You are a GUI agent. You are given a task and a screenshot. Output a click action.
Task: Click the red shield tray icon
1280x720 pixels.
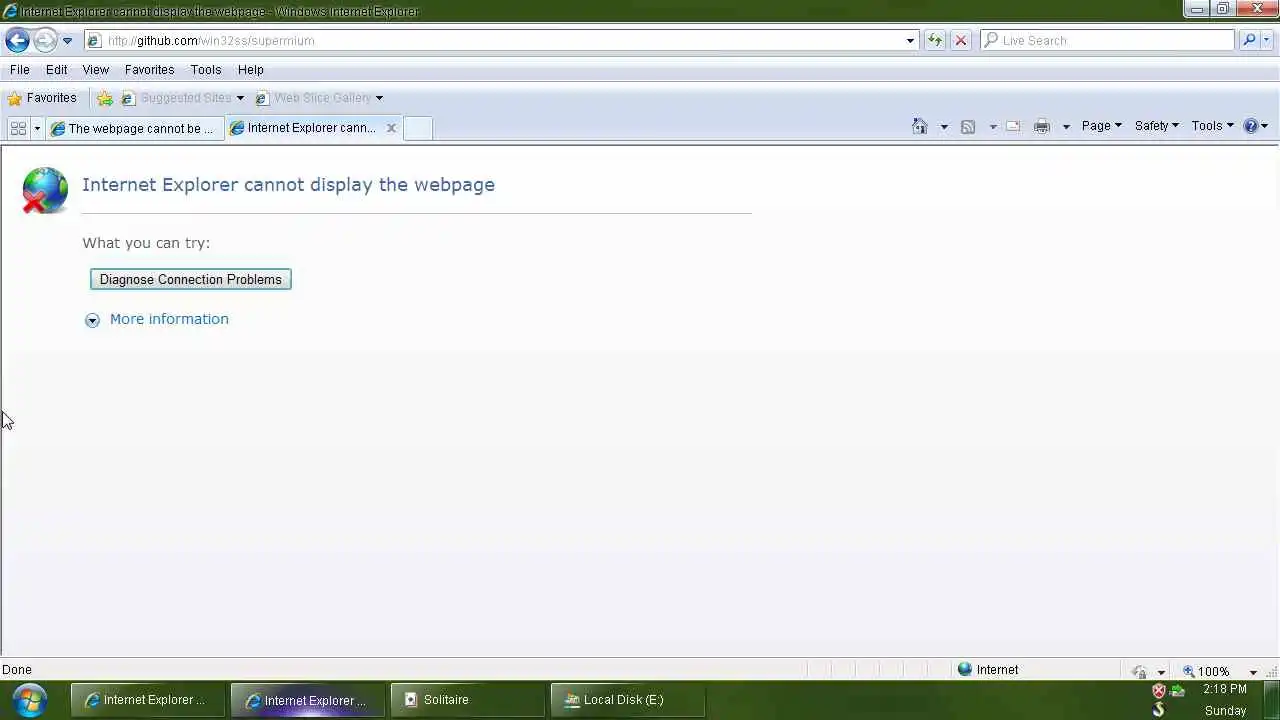1159,691
